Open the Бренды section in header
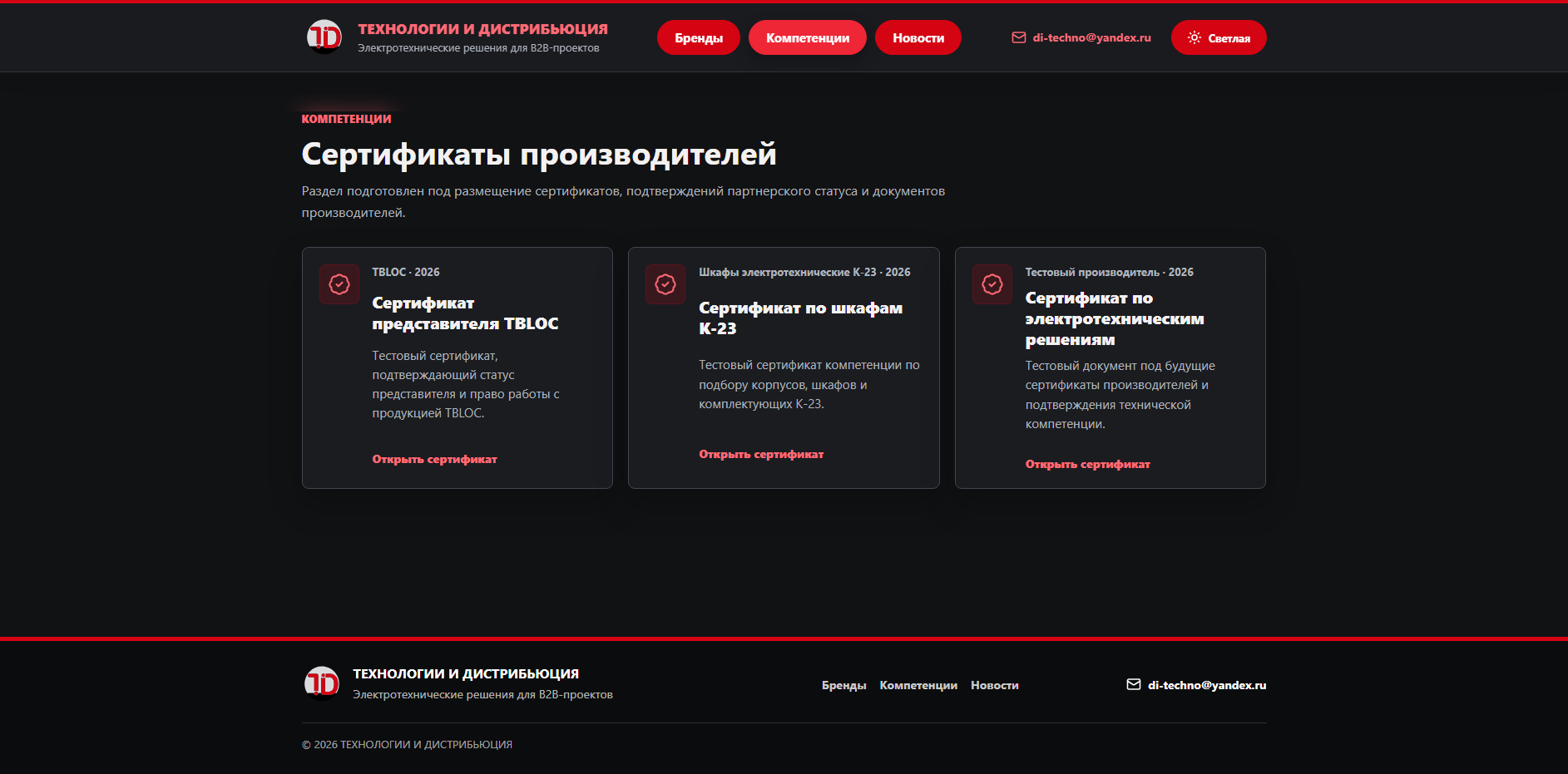Screen dimensions: 1568x774 coord(699,37)
